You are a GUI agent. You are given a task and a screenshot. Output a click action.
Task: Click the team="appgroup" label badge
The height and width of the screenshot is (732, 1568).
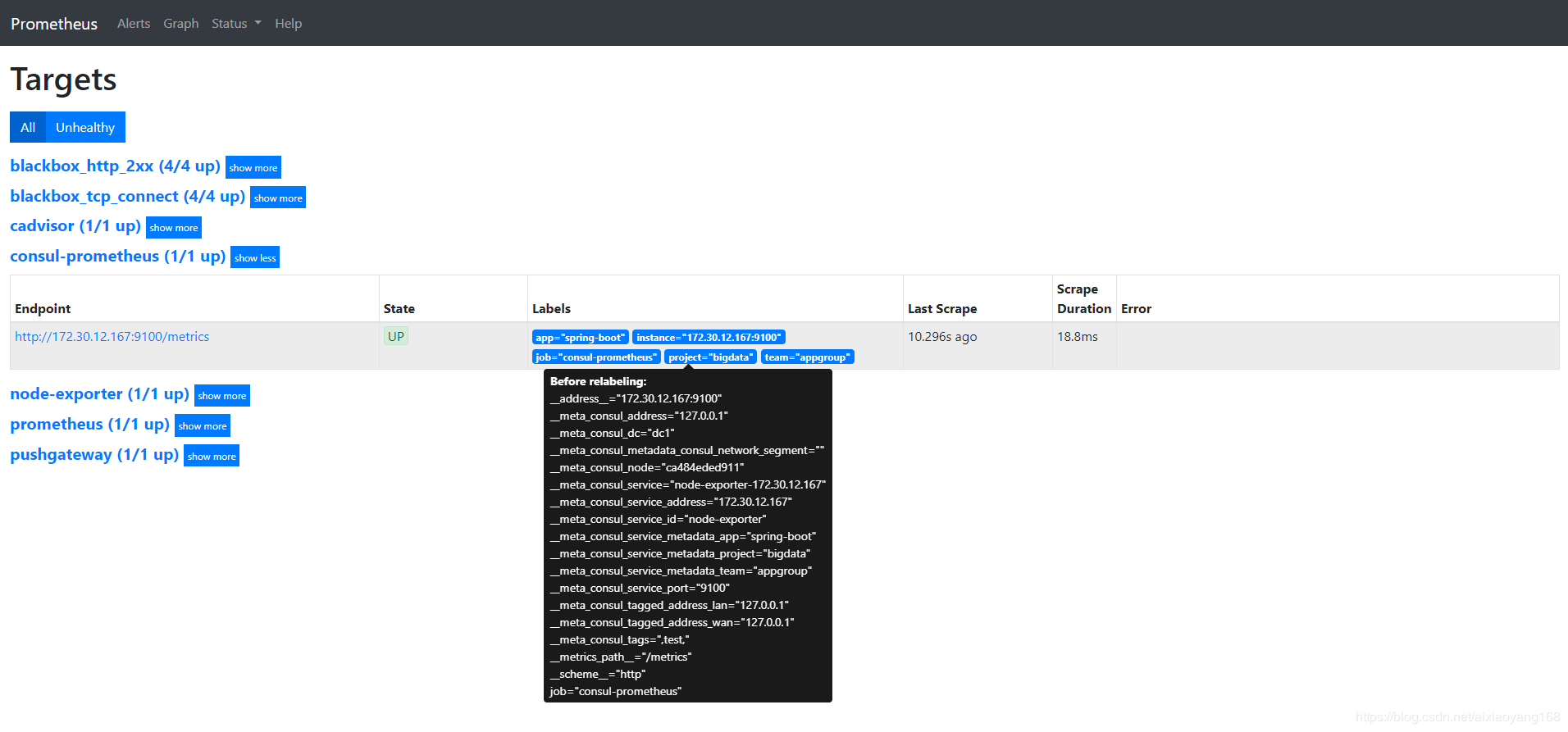808,357
